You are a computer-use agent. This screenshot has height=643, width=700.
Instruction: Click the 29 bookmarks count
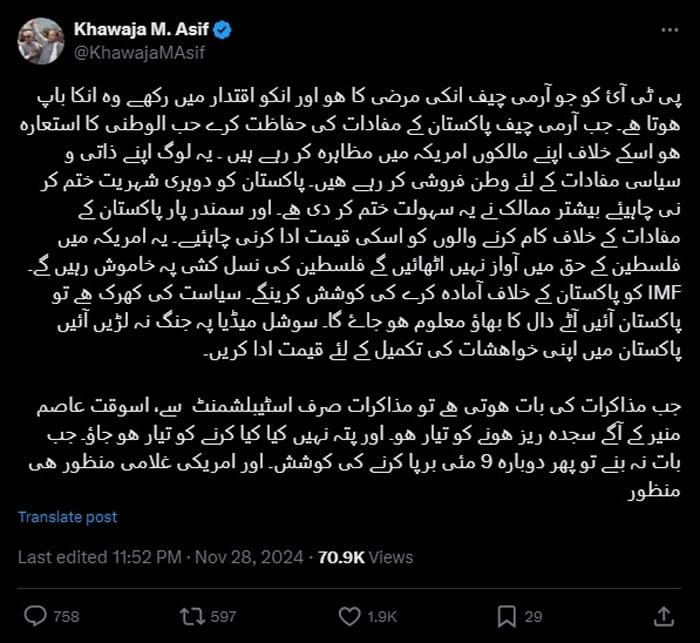(x=534, y=616)
